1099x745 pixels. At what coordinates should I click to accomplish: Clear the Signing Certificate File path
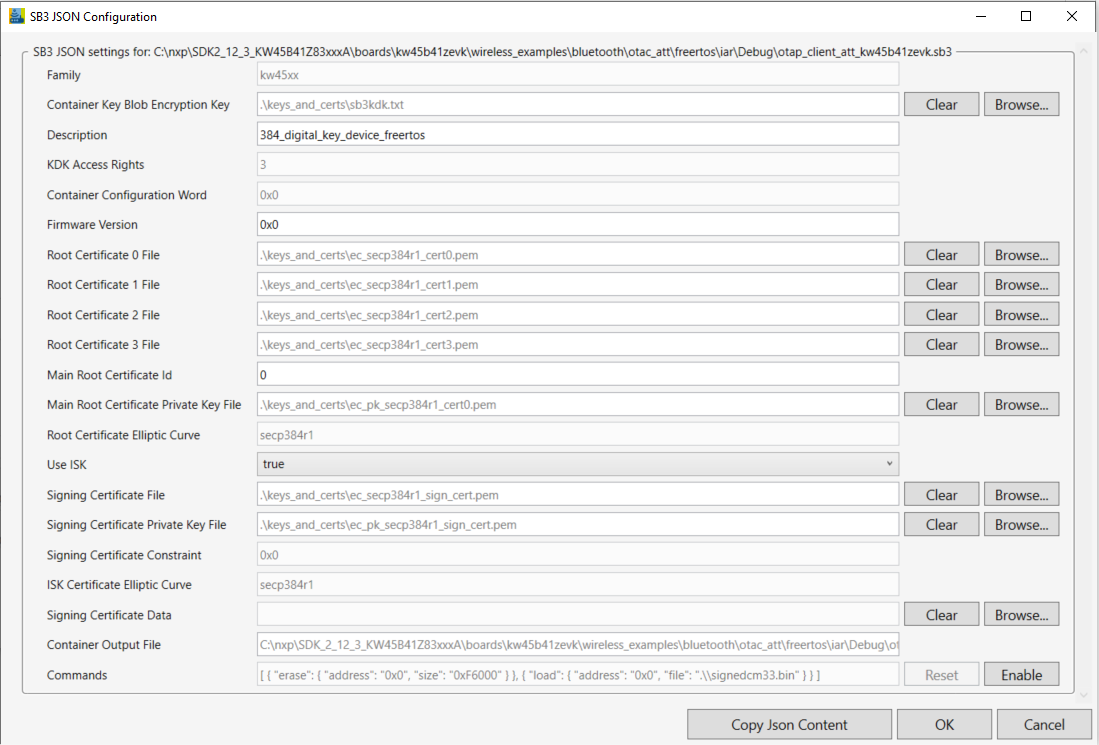point(941,494)
